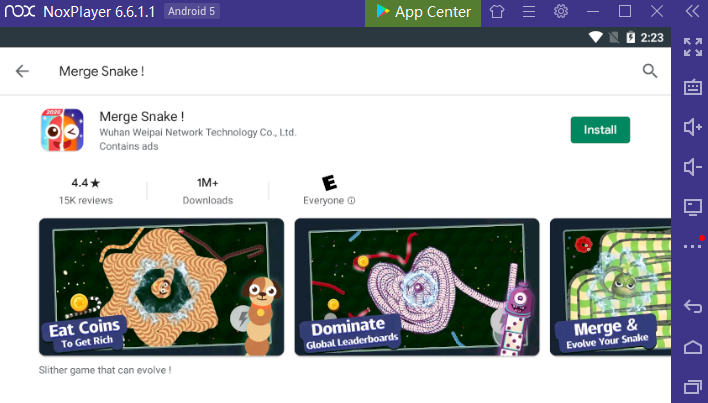Click the sidebar volume up icon
This screenshot has width=708, height=403.
(x=693, y=127)
